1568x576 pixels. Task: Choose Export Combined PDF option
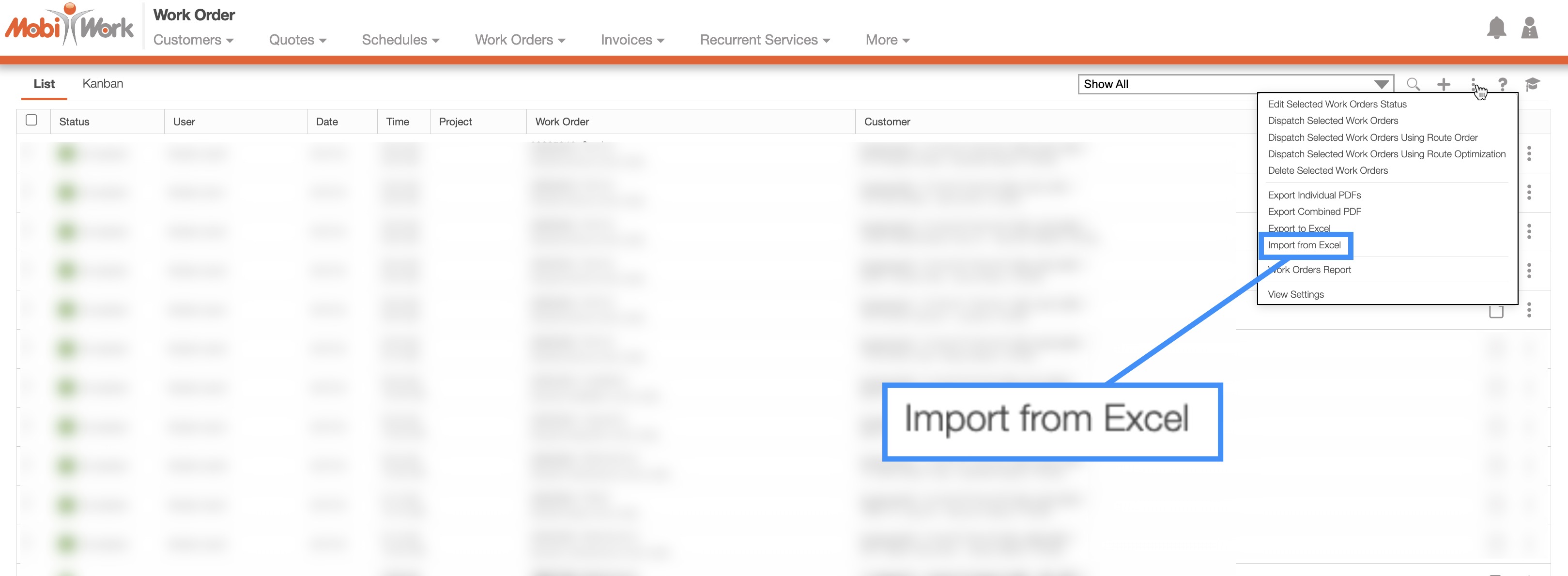point(1314,212)
